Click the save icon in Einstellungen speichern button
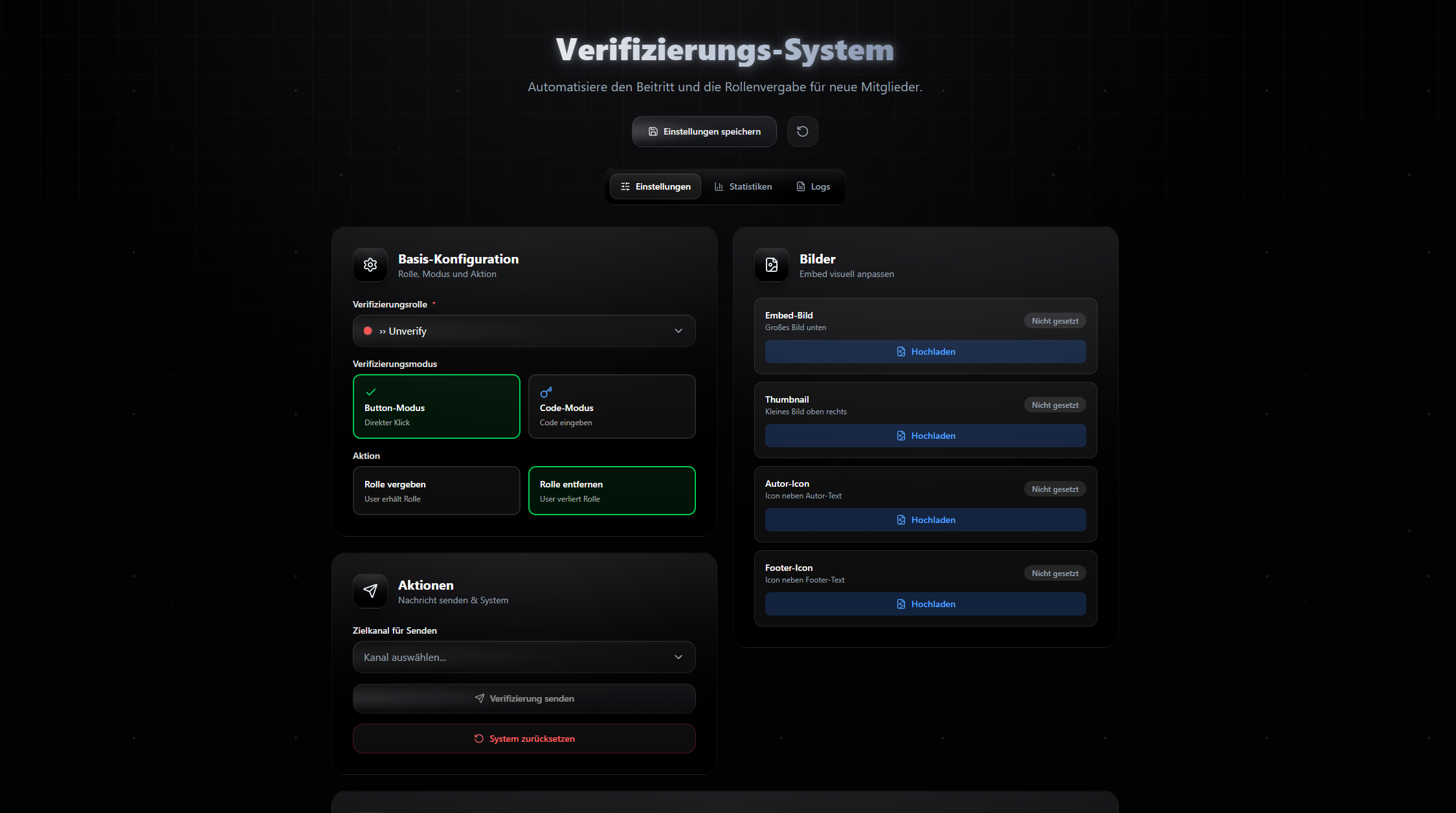The height and width of the screenshot is (813, 1456). pos(652,131)
